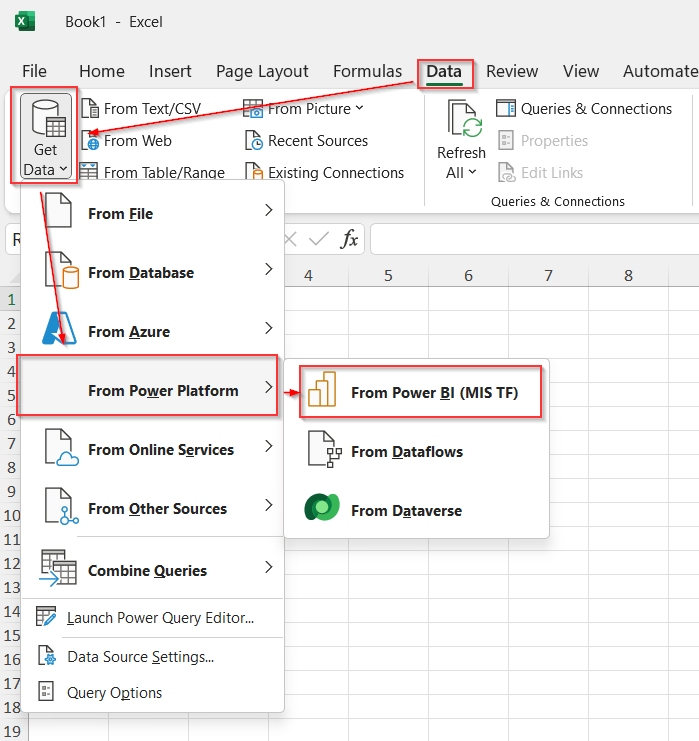
Task: Expand the From Picture dropdown arrow
Action: pos(360,108)
